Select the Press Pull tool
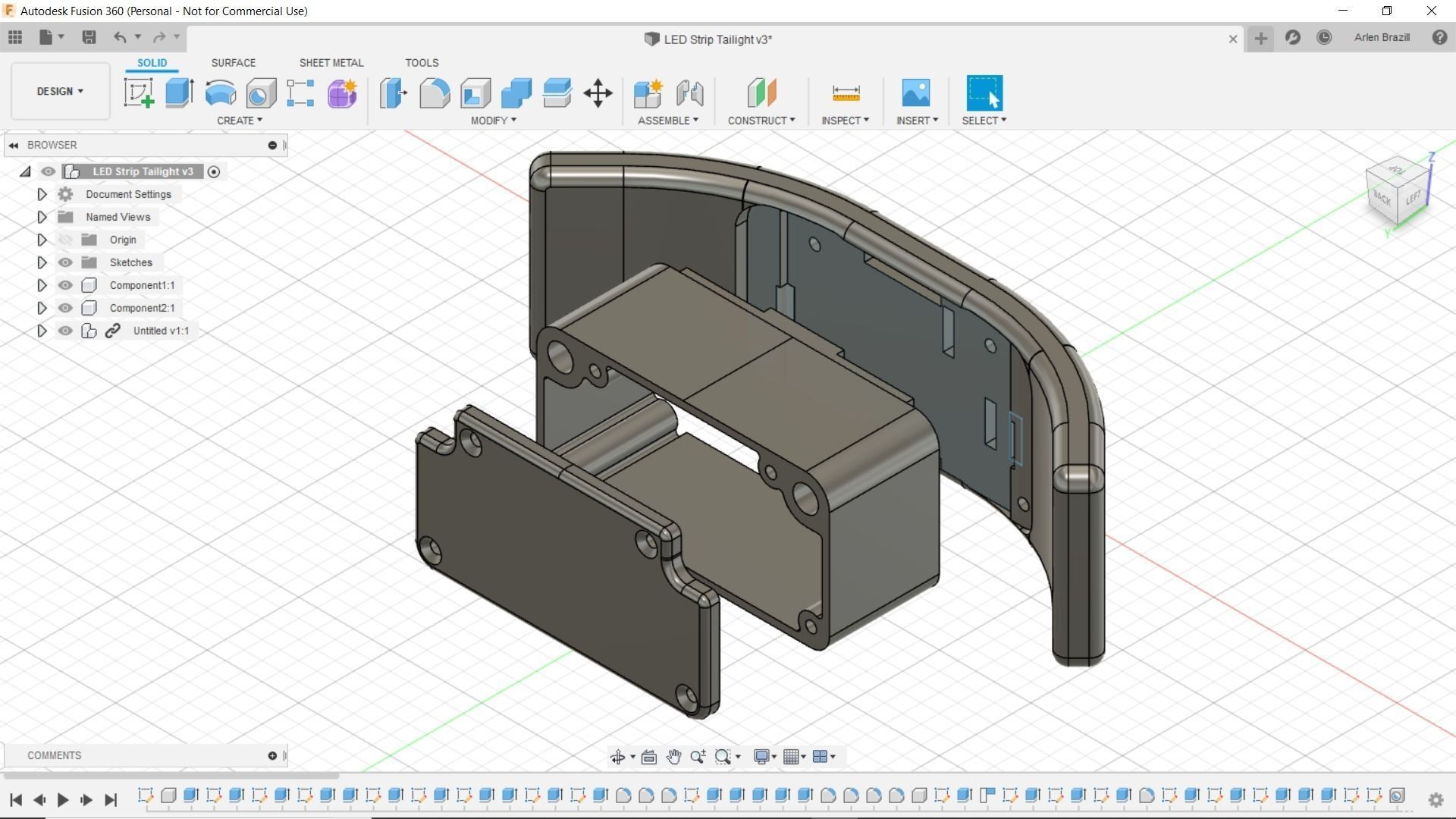The height and width of the screenshot is (819, 1456). pyautogui.click(x=394, y=93)
